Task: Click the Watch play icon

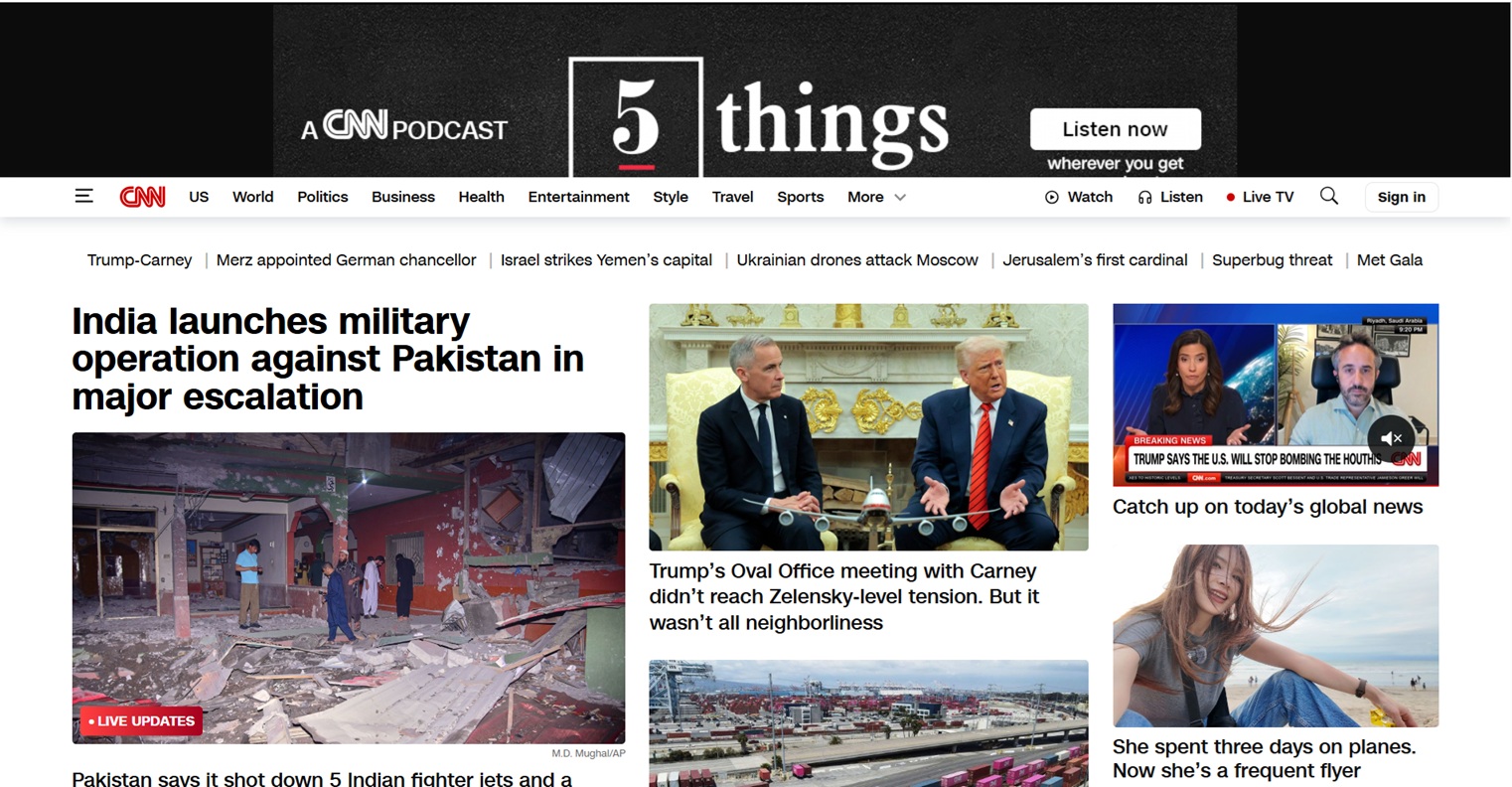Action: coord(1052,198)
